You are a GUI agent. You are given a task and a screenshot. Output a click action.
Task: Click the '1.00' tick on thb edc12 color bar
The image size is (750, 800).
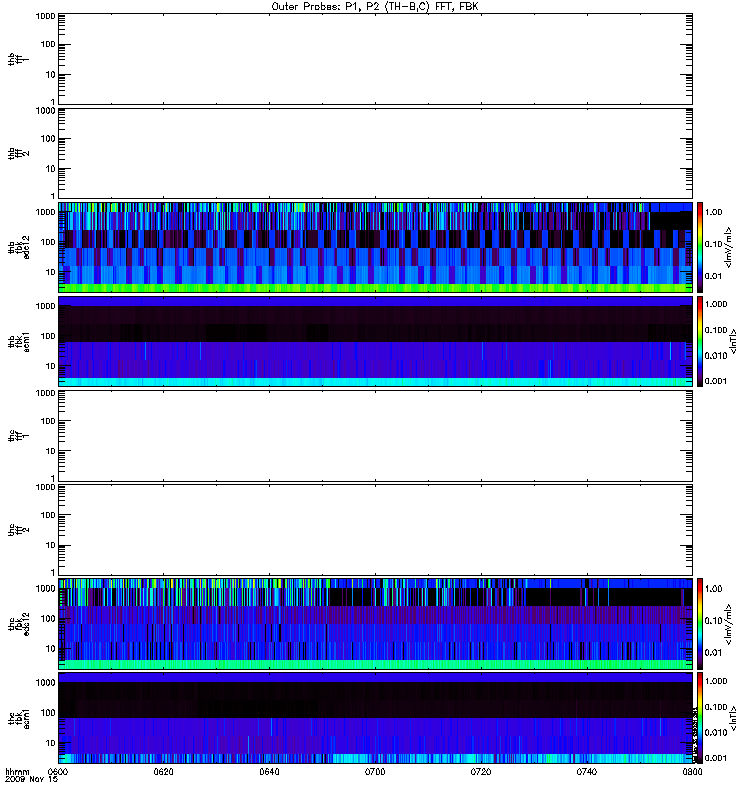713,212
